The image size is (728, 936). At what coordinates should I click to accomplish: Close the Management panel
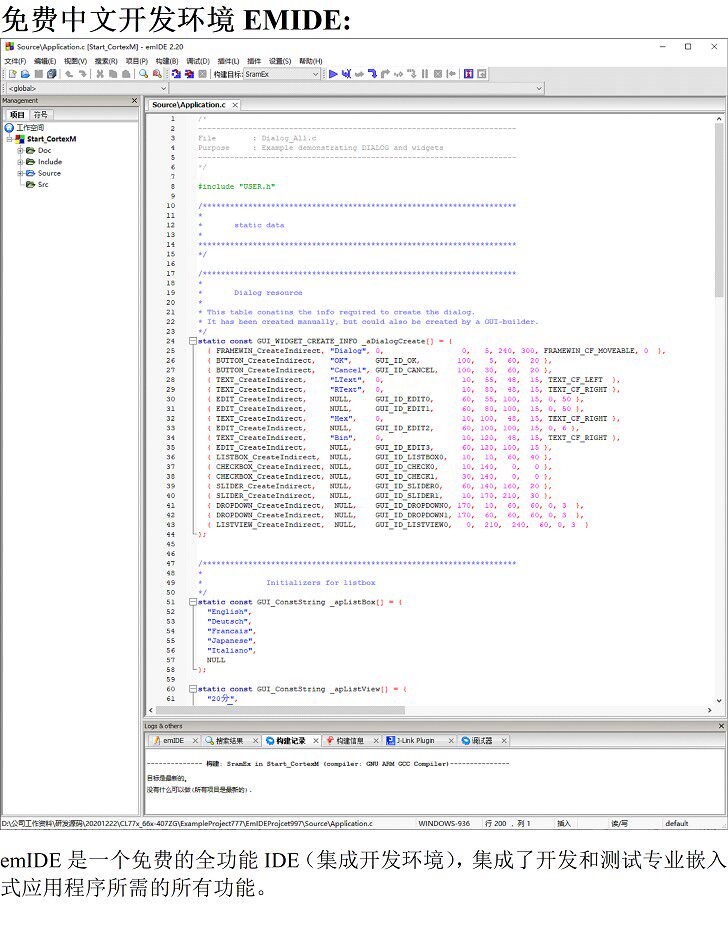point(134,101)
